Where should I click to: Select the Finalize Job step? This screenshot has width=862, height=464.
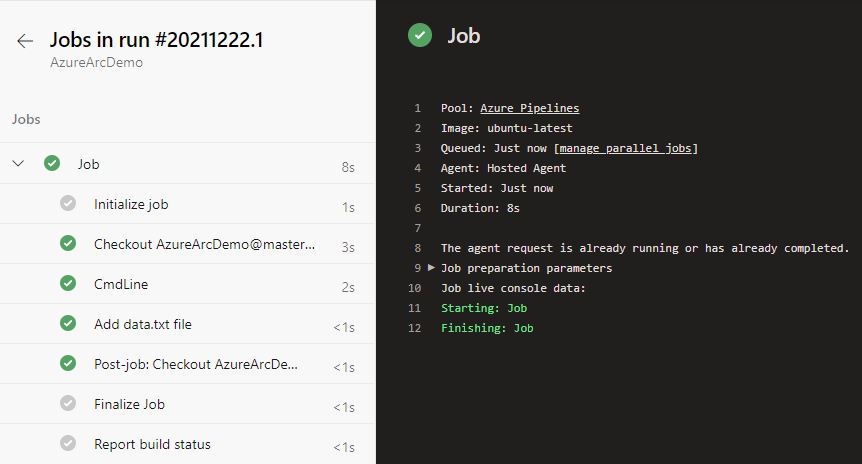130,404
